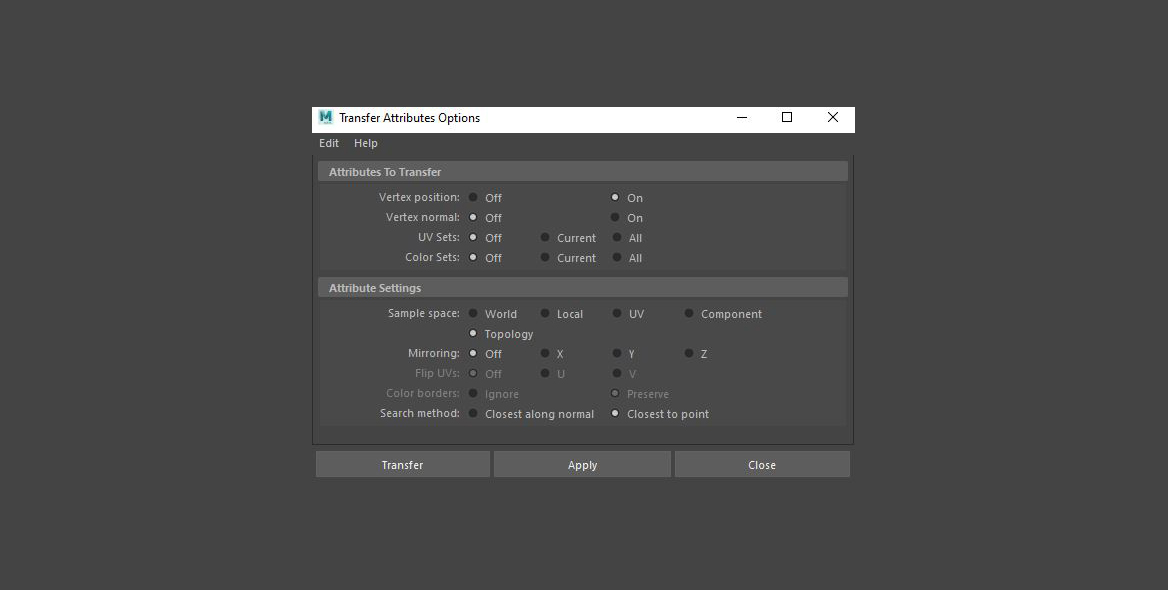1168x590 pixels.
Task: Choose UV sample space
Action: pos(617,314)
